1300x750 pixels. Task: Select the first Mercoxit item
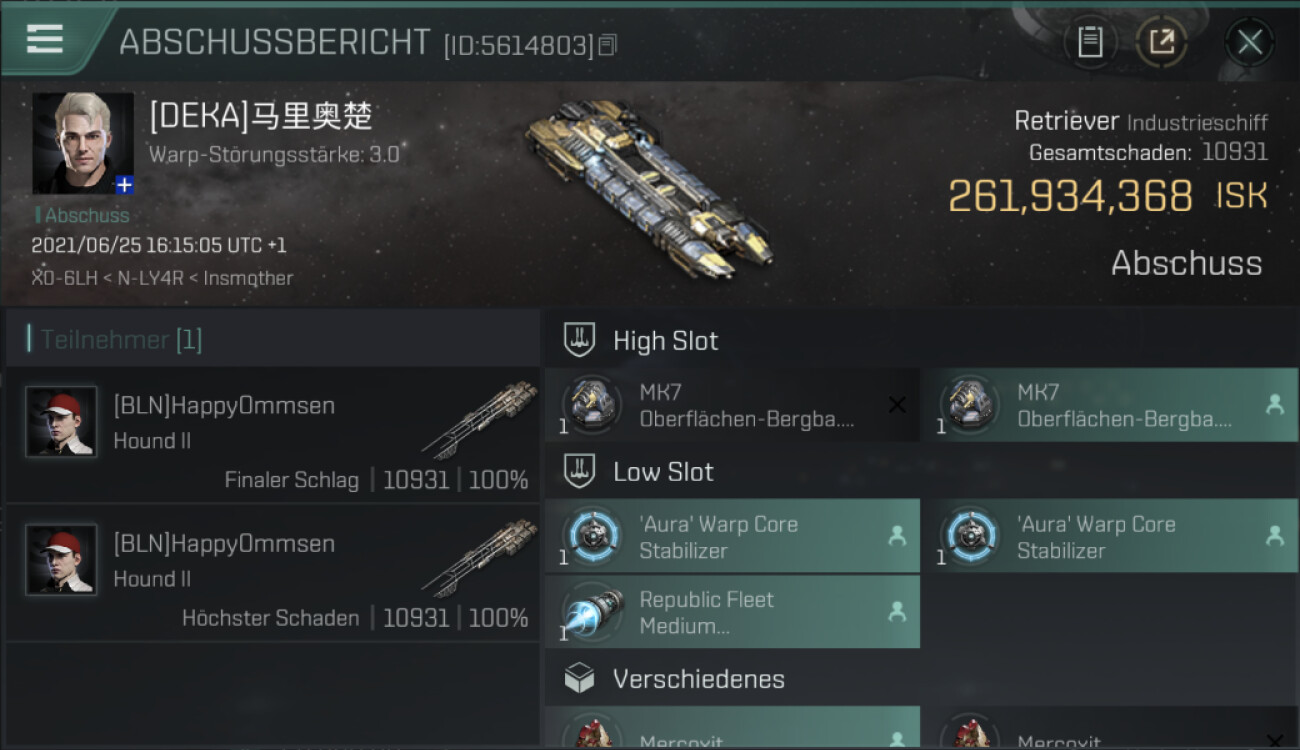[x=732, y=728]
